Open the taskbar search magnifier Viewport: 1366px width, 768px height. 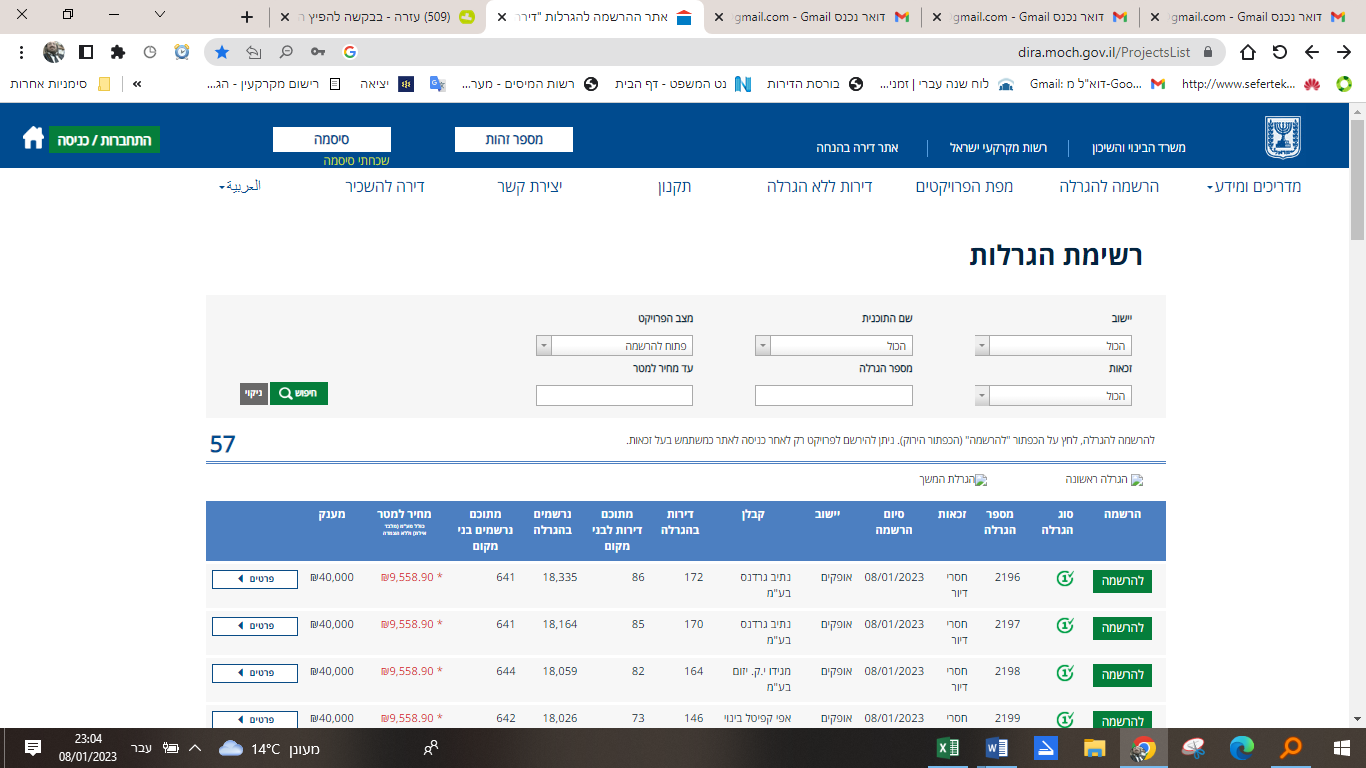[x=1291, y=747]
